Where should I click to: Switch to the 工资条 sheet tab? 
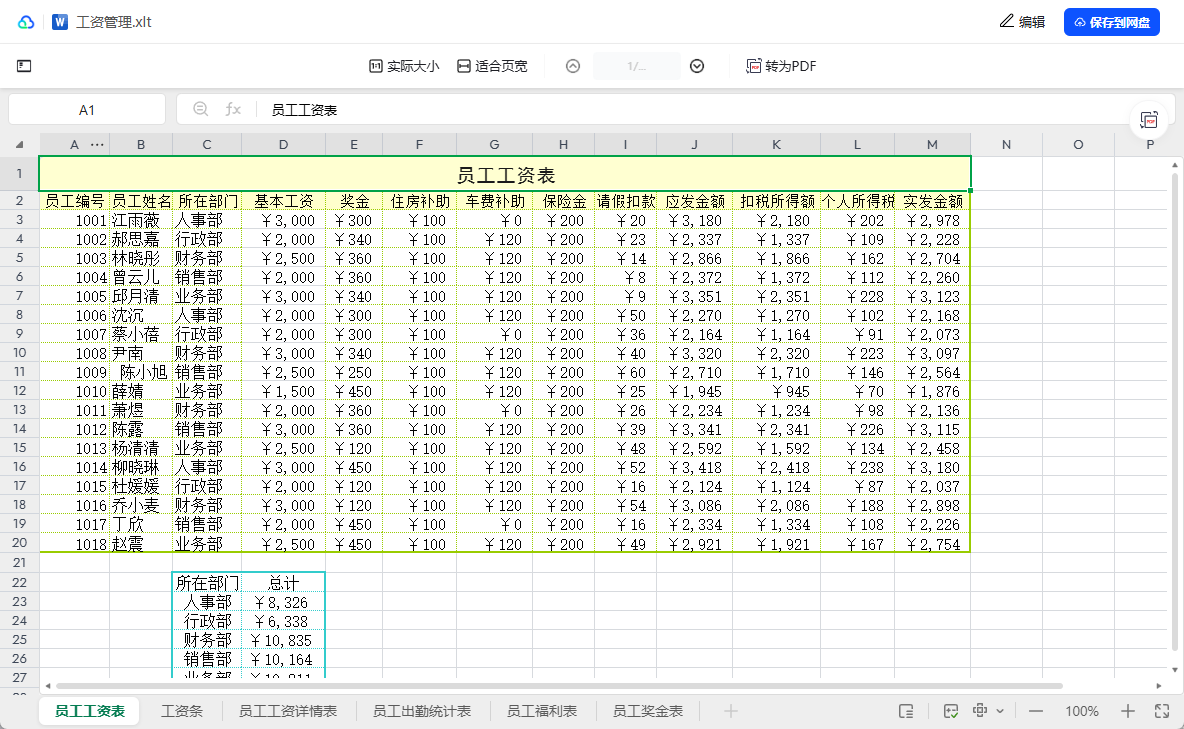pyautogui.click(x=182, y=711)
